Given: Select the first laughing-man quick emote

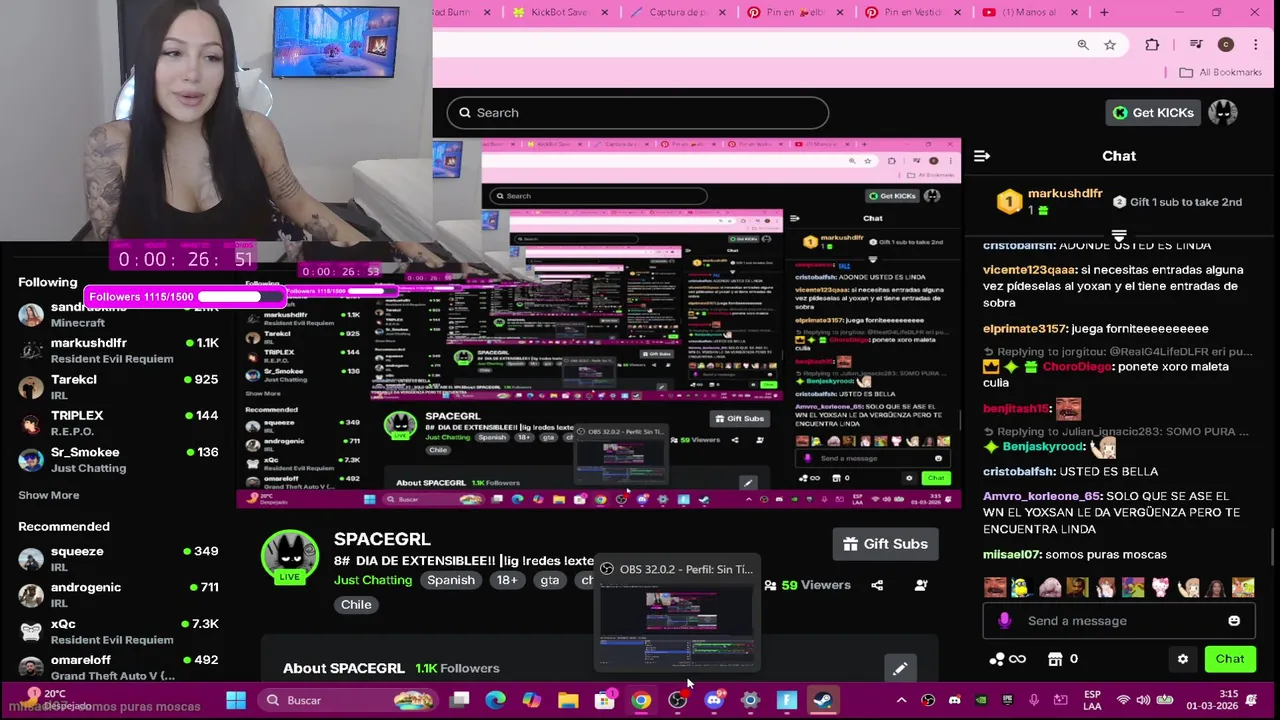Looking at the screenshot, I should click(x=994, y=587).
